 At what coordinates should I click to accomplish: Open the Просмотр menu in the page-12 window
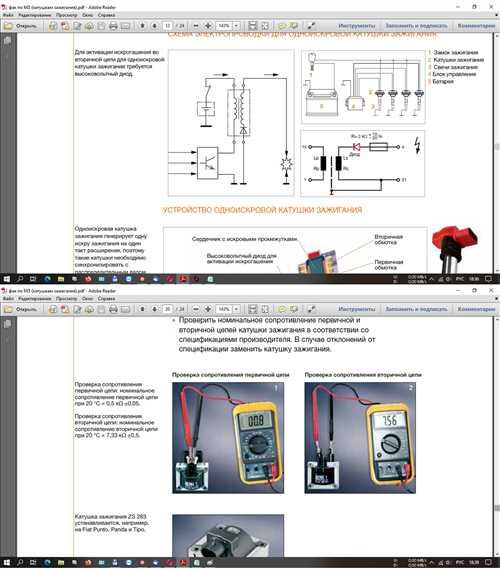[67, 15]
